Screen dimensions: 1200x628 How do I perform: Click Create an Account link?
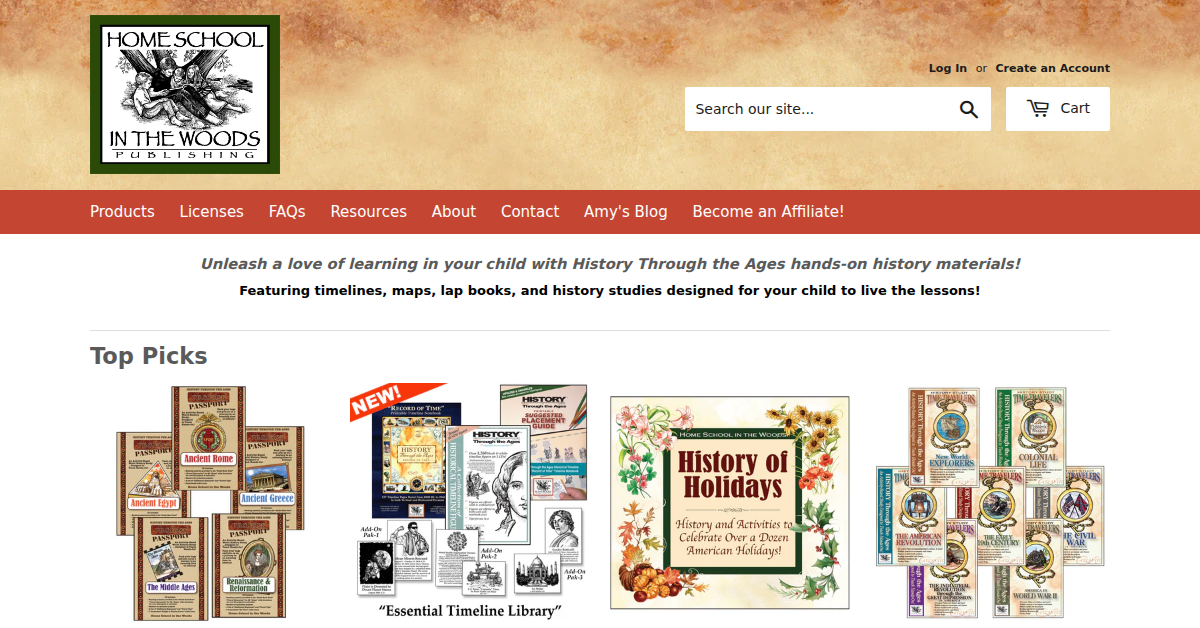pyautogui.click(x=1053, y=68)
